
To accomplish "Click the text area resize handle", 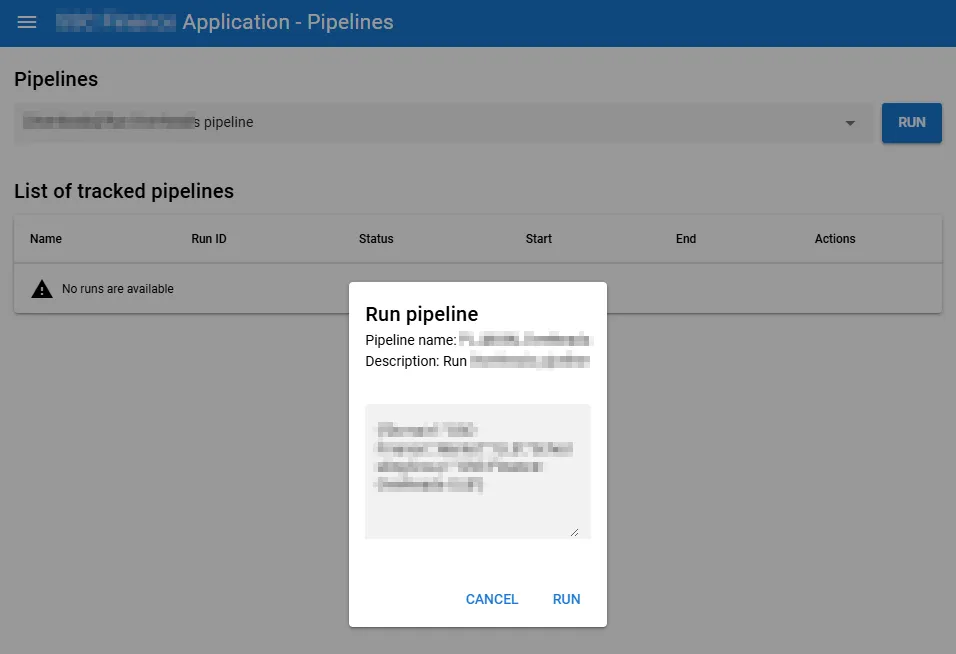I will 574,532.
